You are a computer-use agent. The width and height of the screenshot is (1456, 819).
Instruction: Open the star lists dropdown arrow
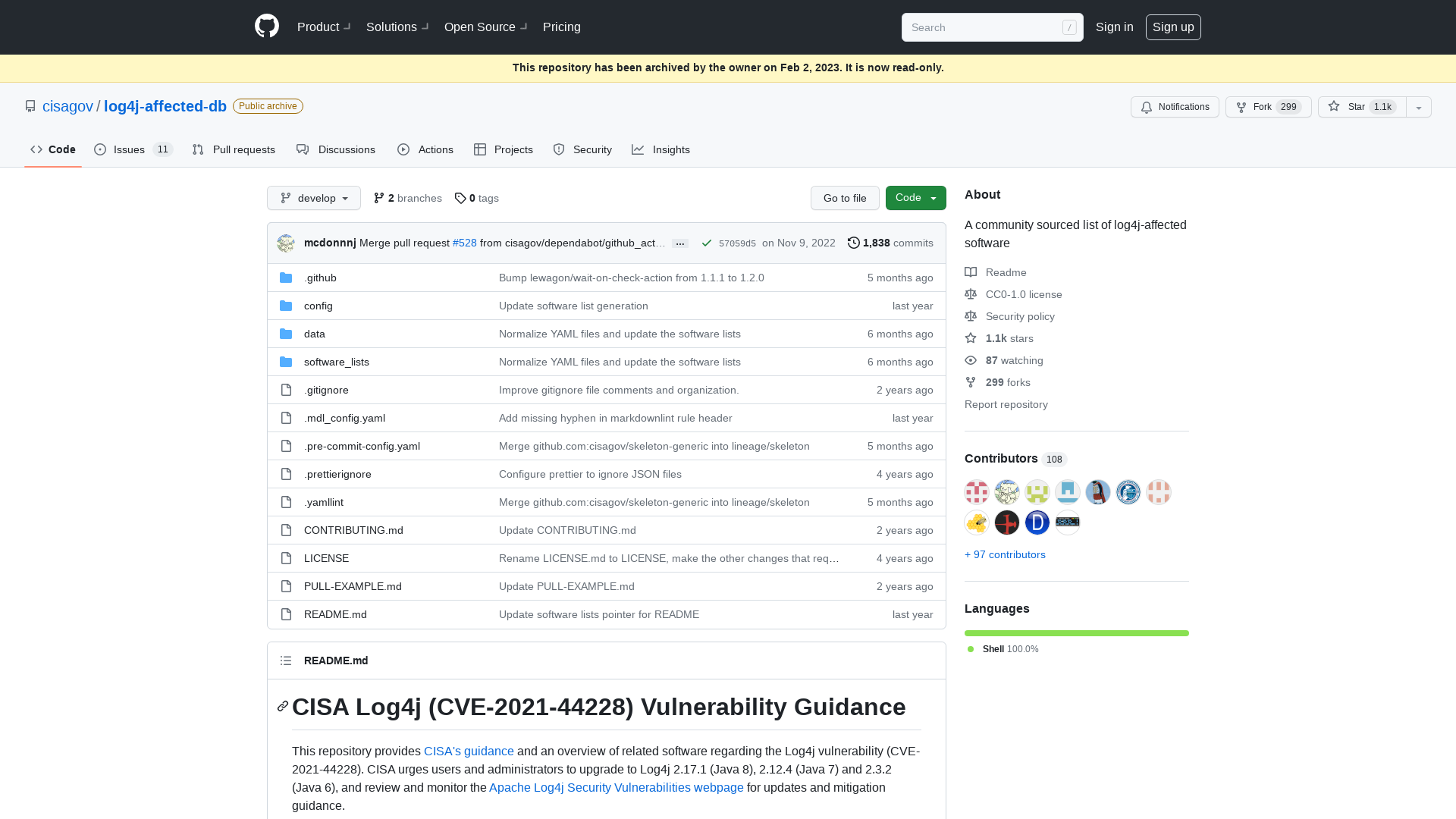(x=1419, y=107)
